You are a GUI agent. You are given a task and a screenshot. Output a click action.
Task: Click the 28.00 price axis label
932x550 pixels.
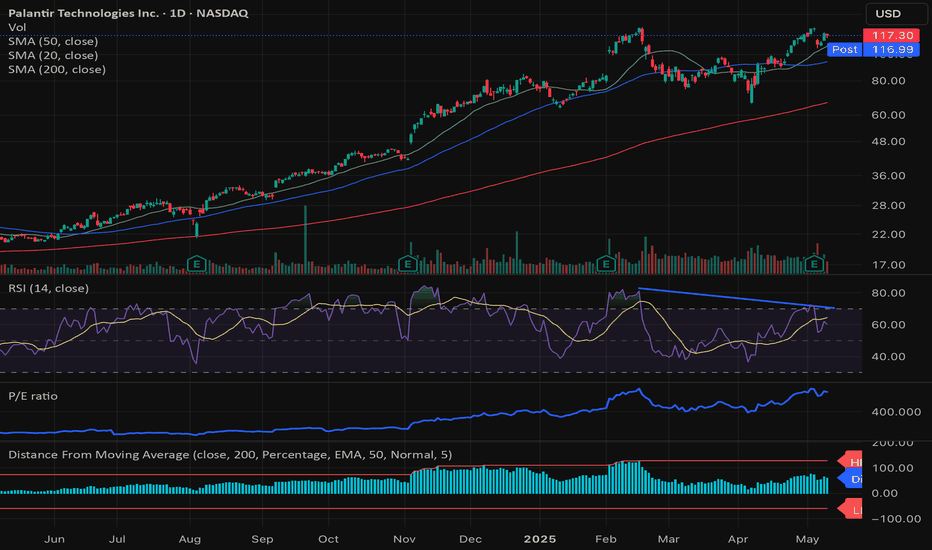point(888,206)
